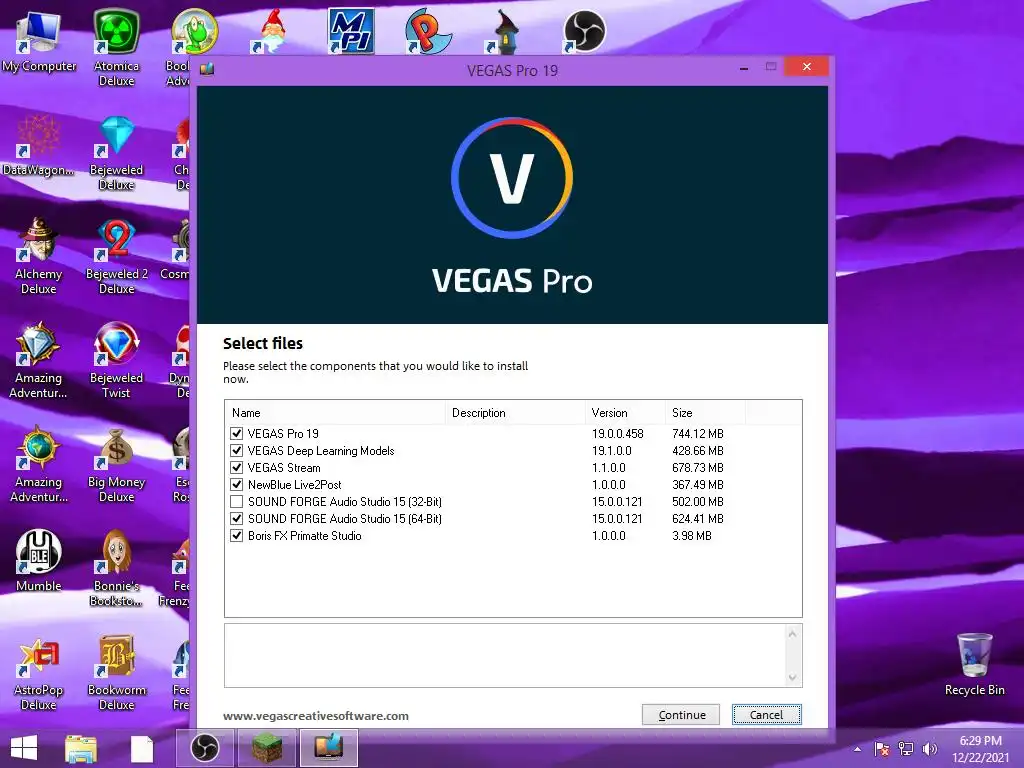Screen dimensions: 1024x768
Task: Click description box scroll down arrow
Action: 793,677
